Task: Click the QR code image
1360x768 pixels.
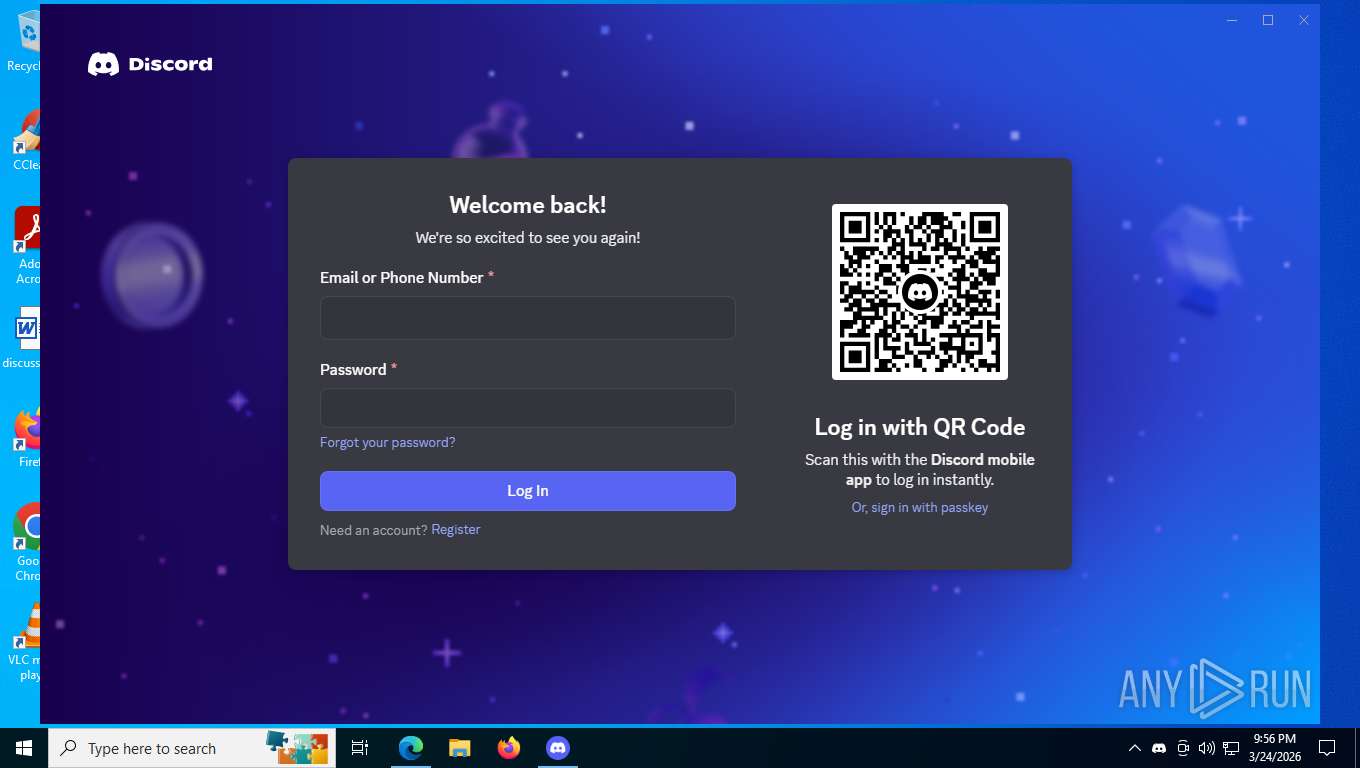Action: click(919, 292)
